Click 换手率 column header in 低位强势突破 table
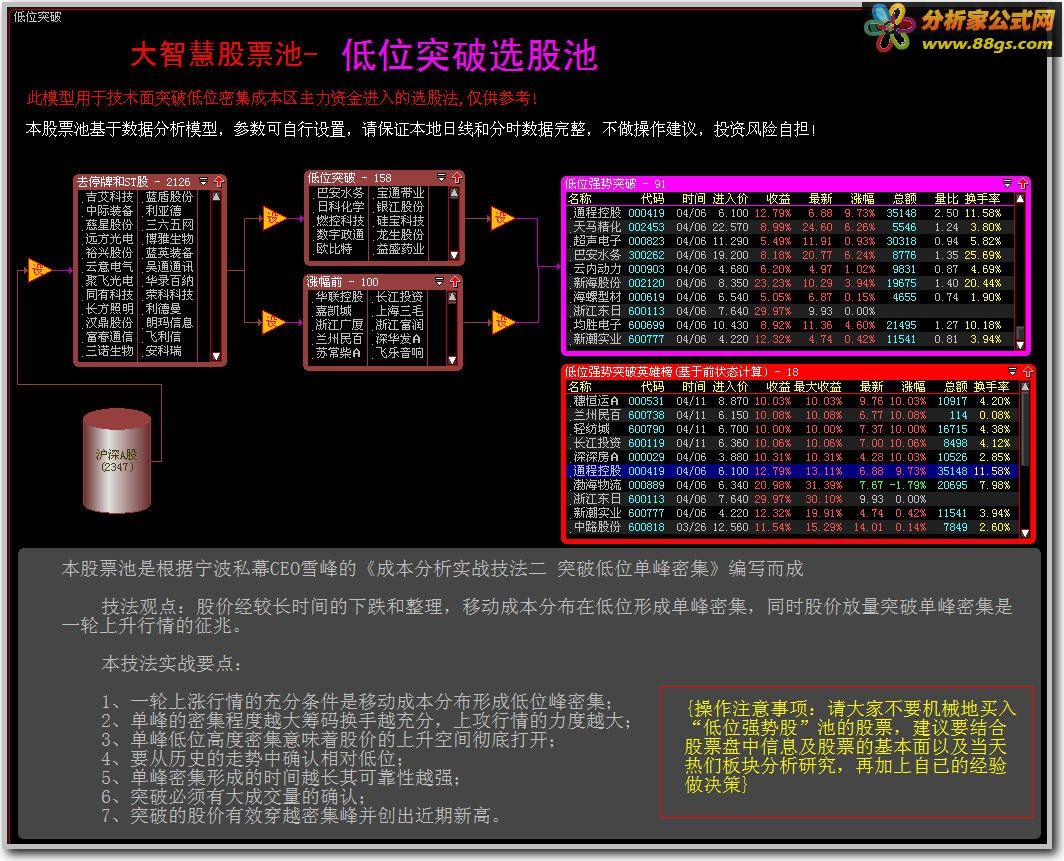This screenshot has height=861, width=1064. [983, 199]
